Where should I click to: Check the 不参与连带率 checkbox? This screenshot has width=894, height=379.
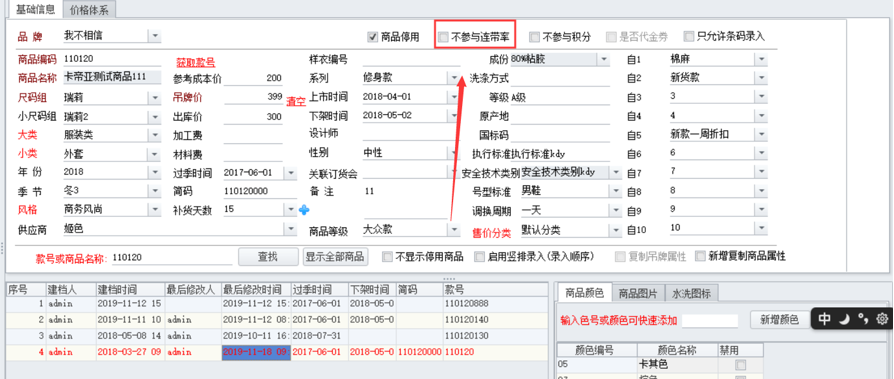[x=443, y=37]
